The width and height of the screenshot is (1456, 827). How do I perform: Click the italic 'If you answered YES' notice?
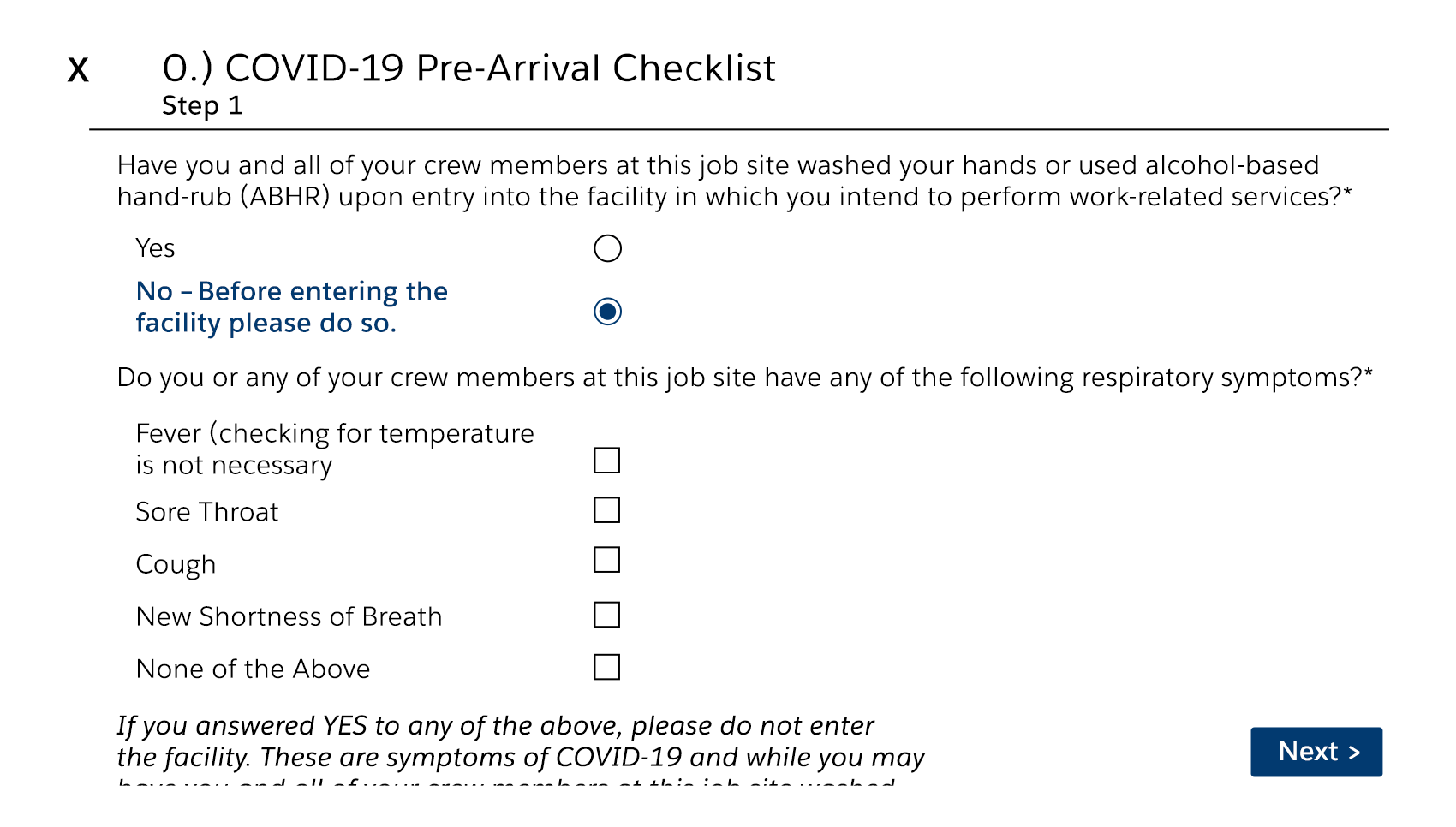tap(520, 741)
